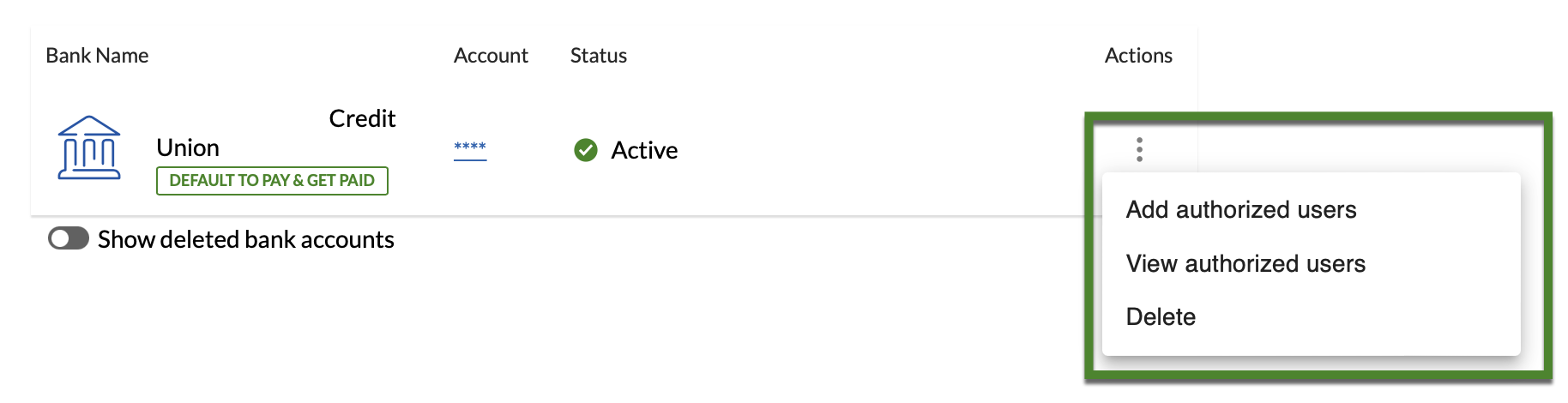Click the Active status text
This screenshot has height=403, width=1568.
point(644,151)
